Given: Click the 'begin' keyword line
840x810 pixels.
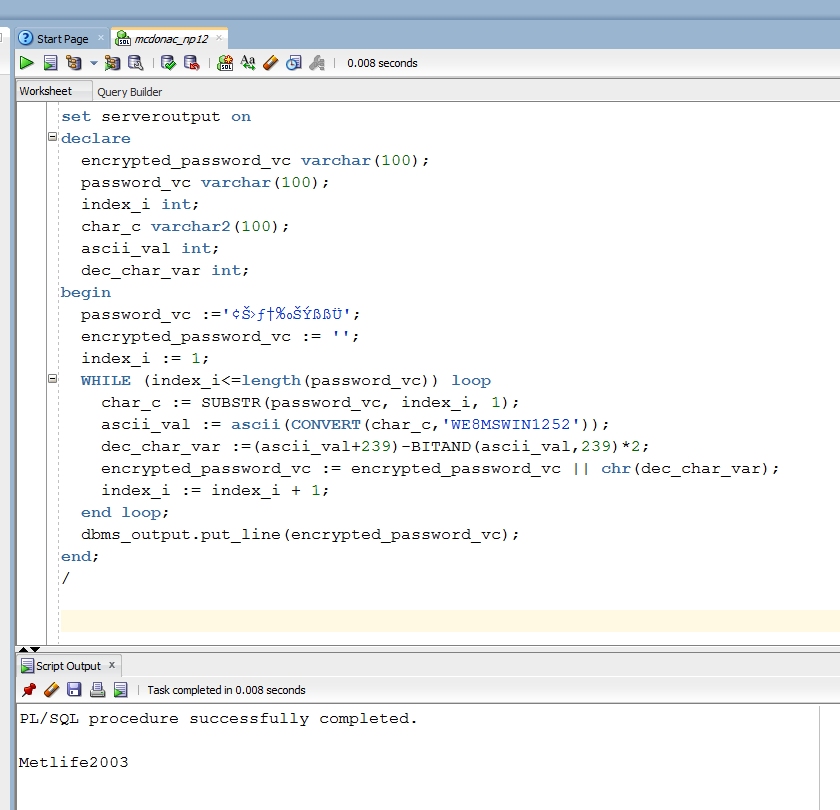Looking at the screenshot, I should [86, 292].
